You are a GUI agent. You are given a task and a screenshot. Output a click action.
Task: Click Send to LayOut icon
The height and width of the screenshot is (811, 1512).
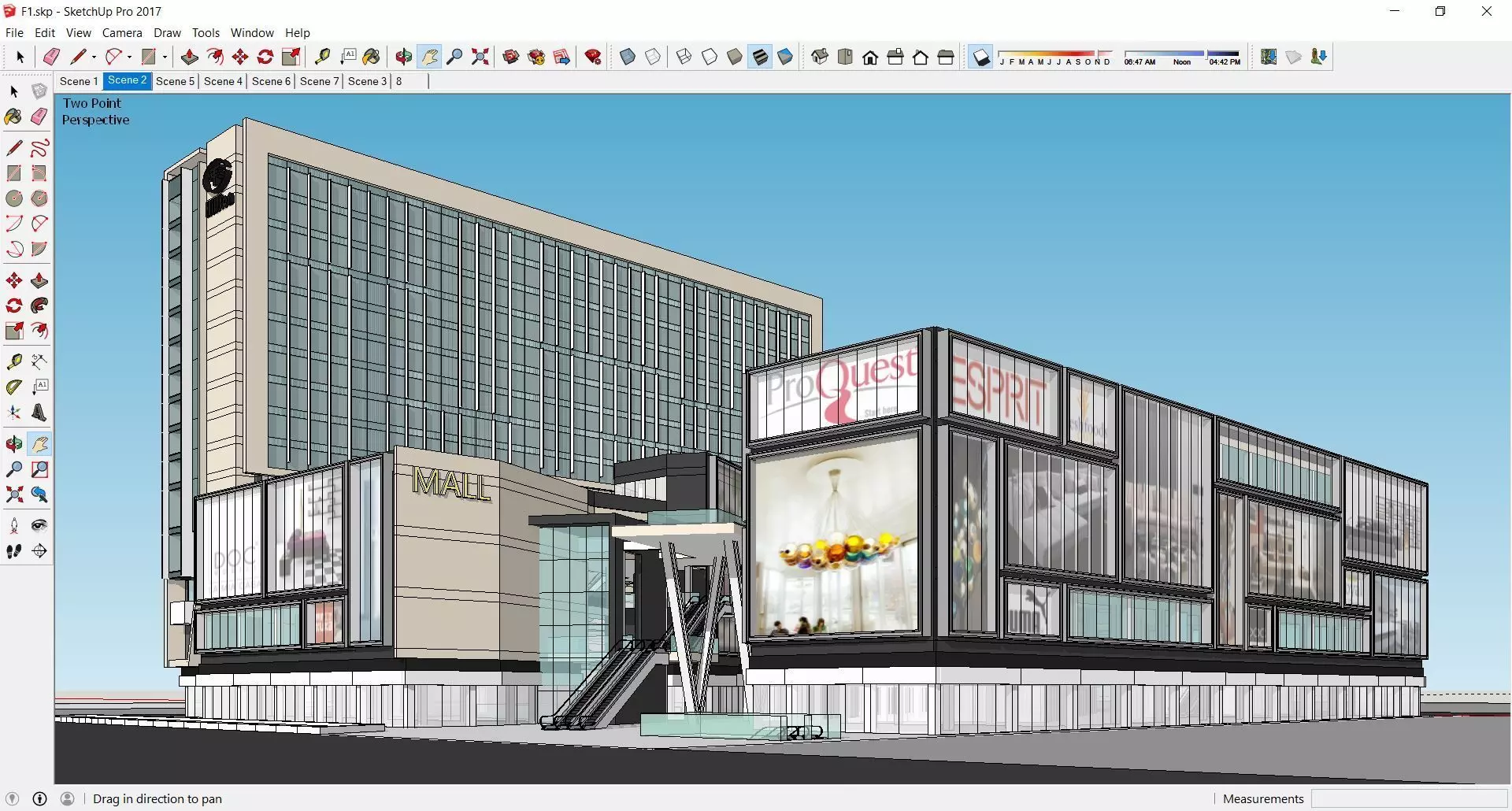(561, 57)
